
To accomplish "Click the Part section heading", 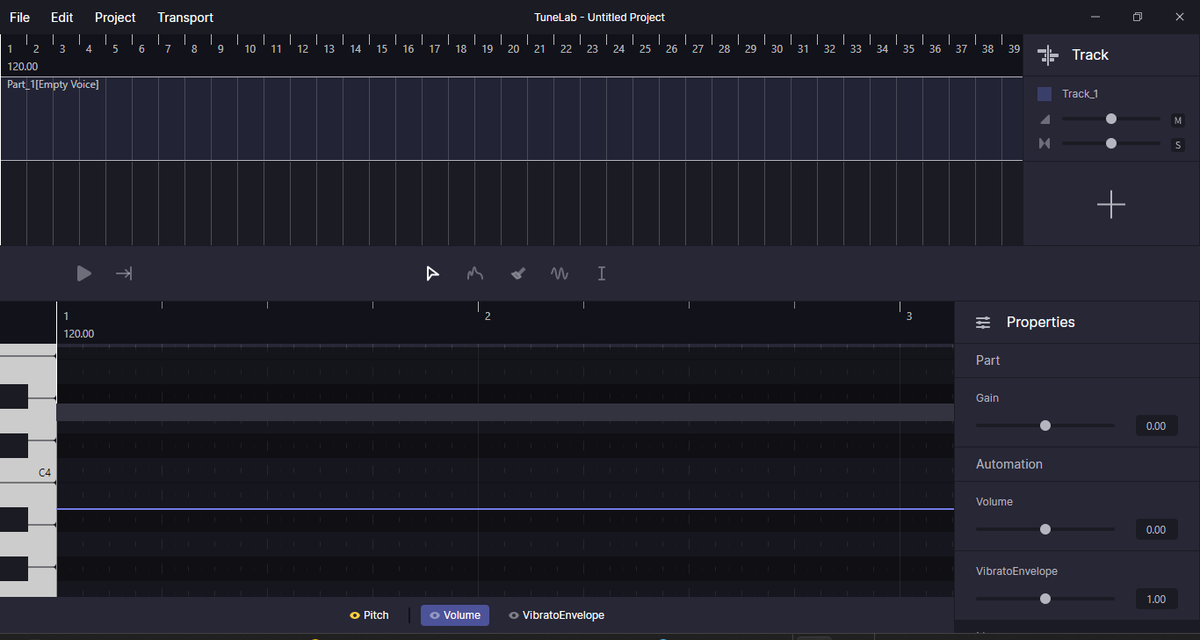I will pos(988,360).
